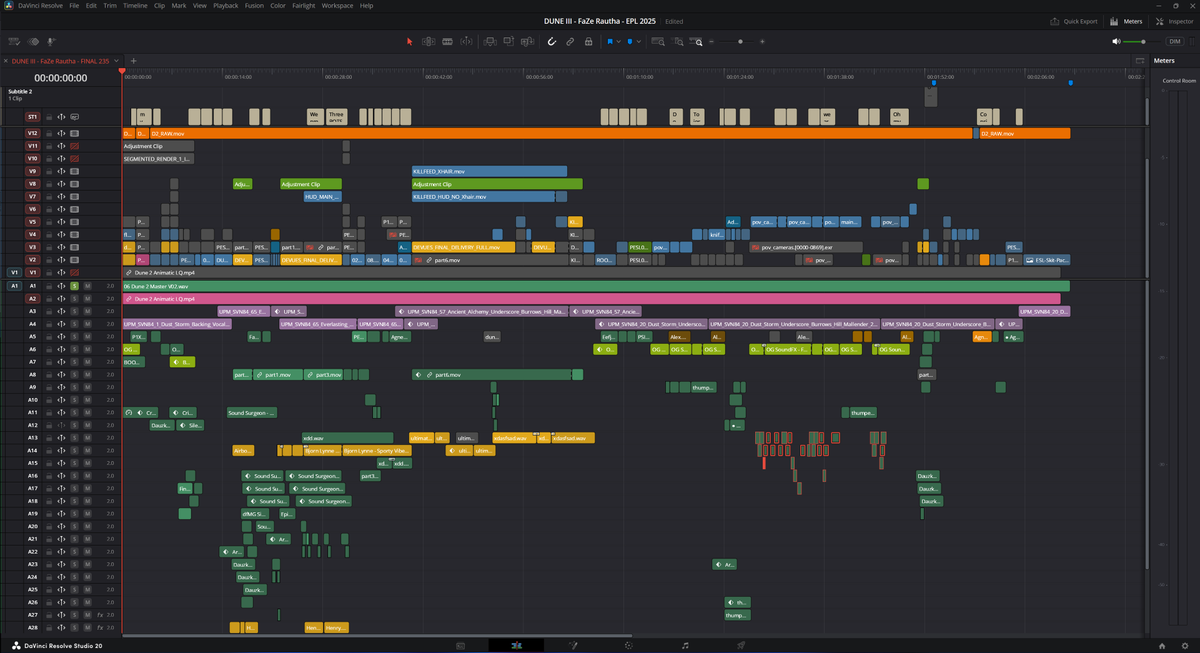The height and width of the screenshot is (653, 1200).
Task: Open the Fusion menu
Action: (253, 5)
